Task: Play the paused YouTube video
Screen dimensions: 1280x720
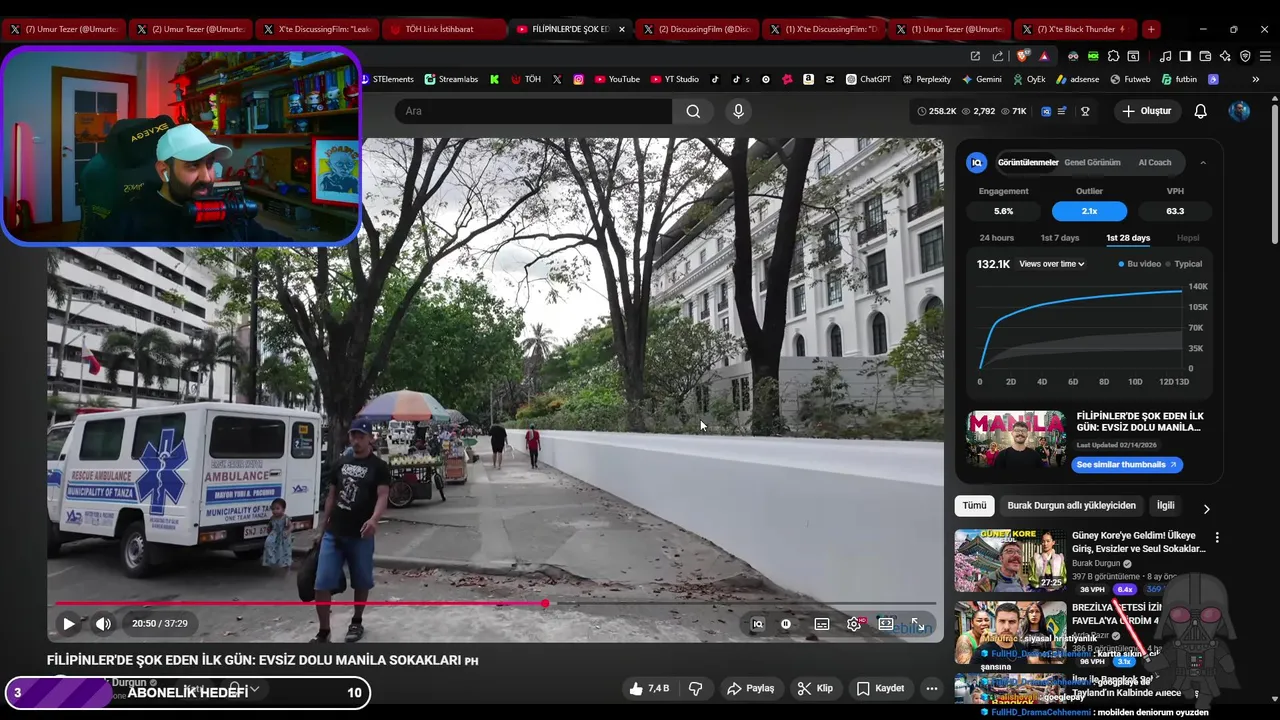Action: (69, 624)
